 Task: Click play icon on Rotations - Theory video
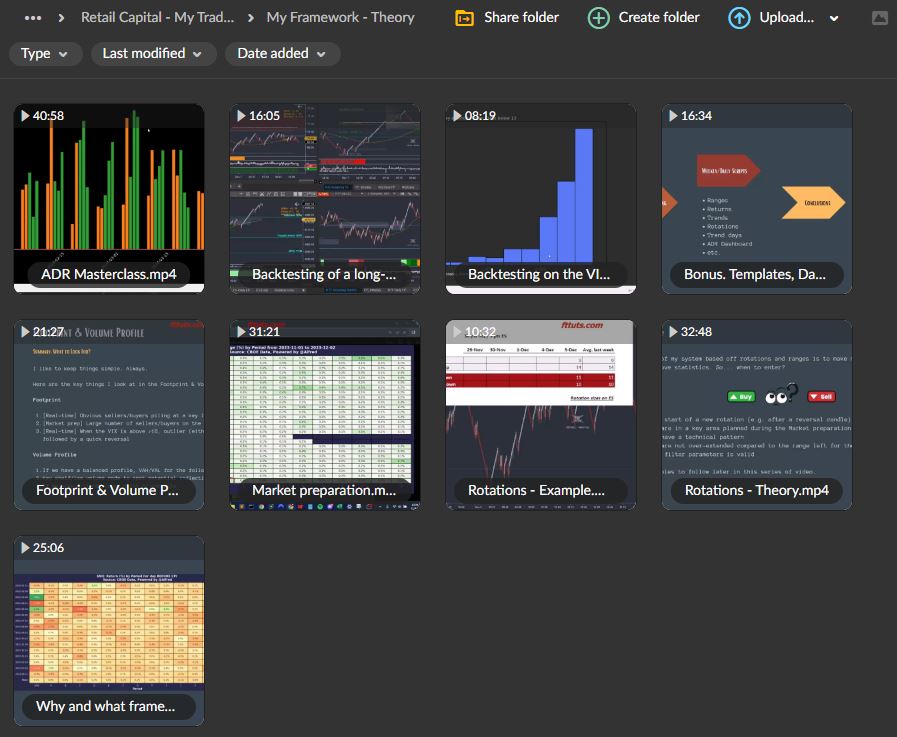(672, 332)
